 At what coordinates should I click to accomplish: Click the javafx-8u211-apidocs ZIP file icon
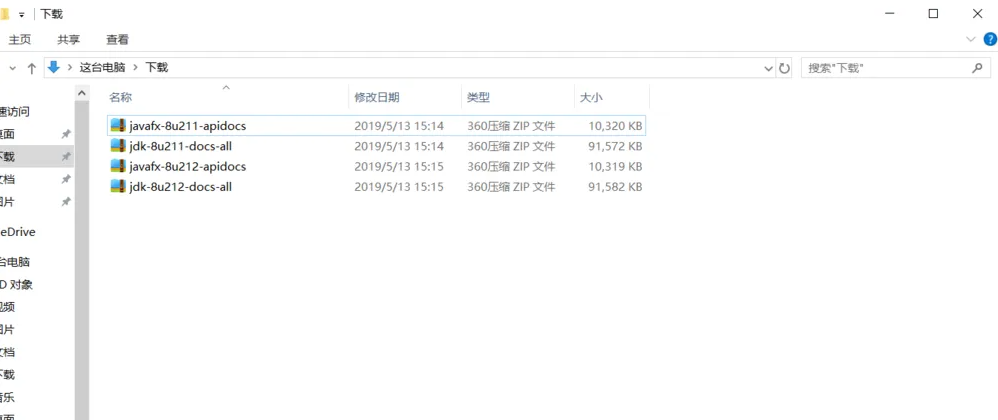tap(118, 126)
